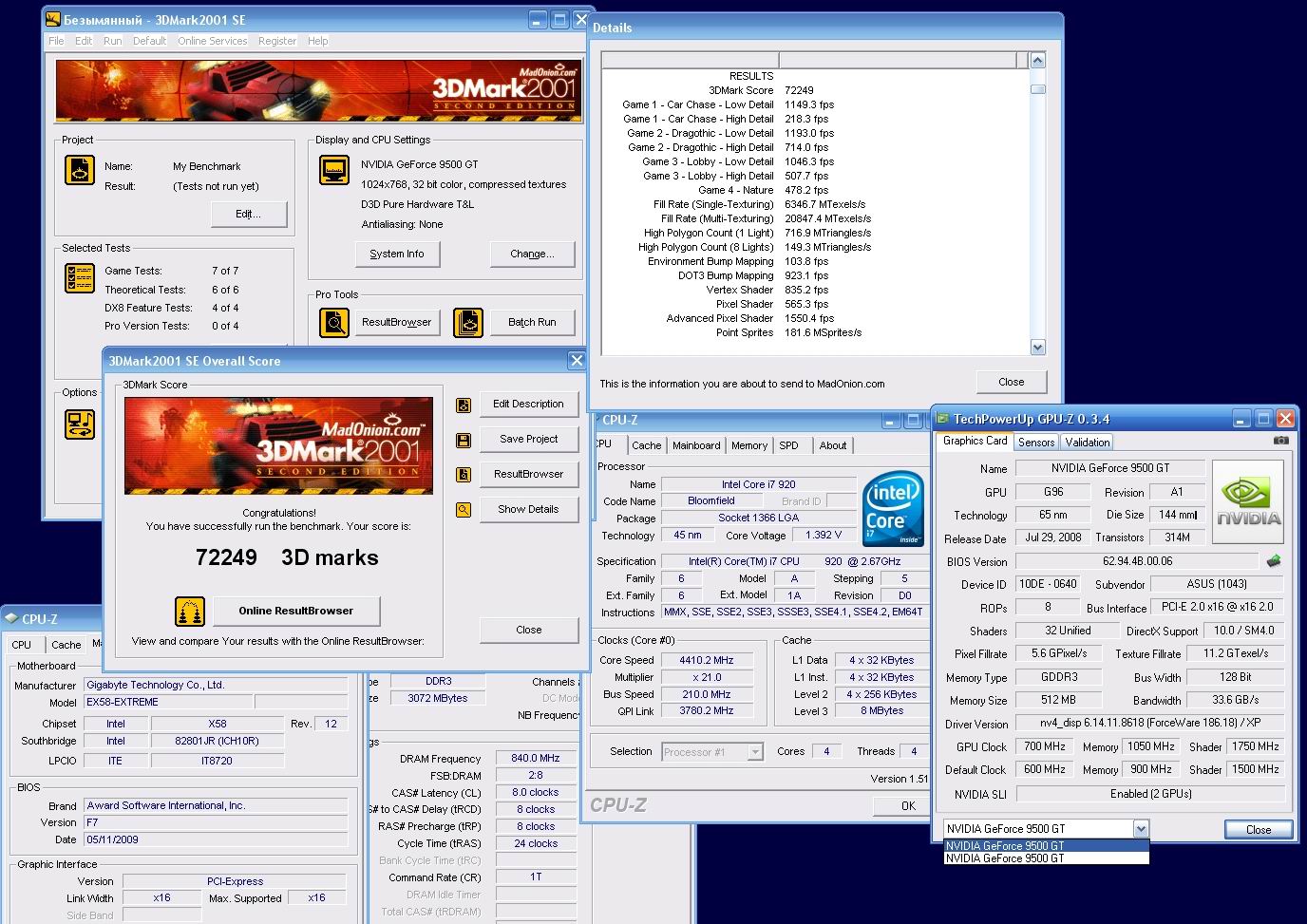1307x924 pixels.
Task: Open the Online Services menu
Action: [212, 41]
